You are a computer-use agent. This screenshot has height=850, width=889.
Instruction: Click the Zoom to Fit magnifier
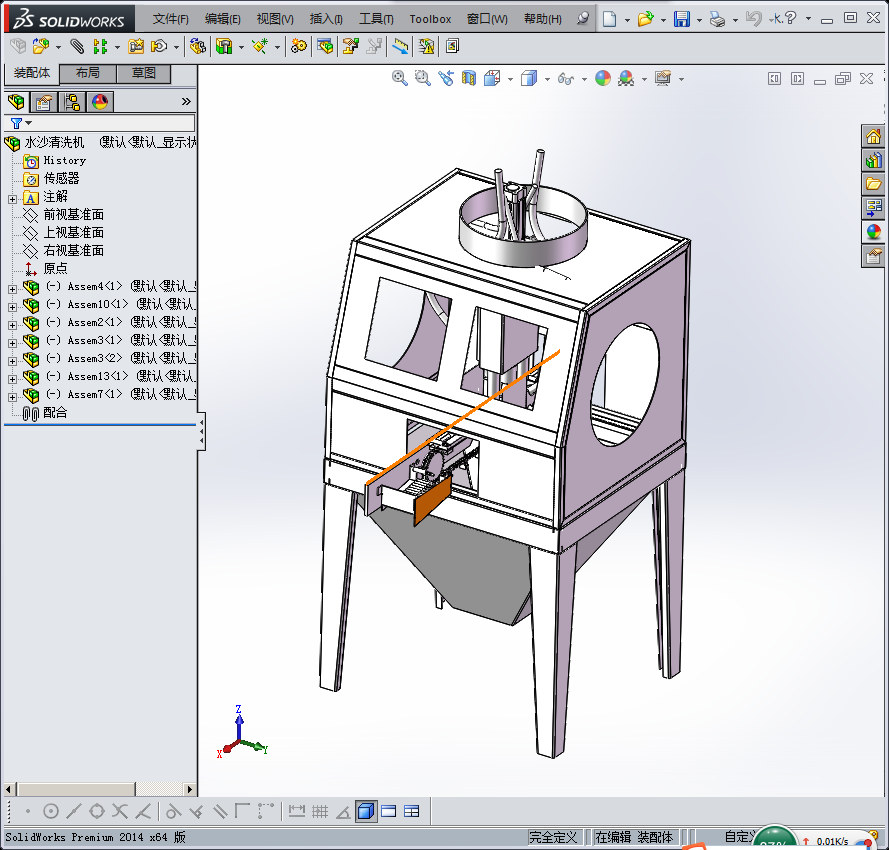400,78
